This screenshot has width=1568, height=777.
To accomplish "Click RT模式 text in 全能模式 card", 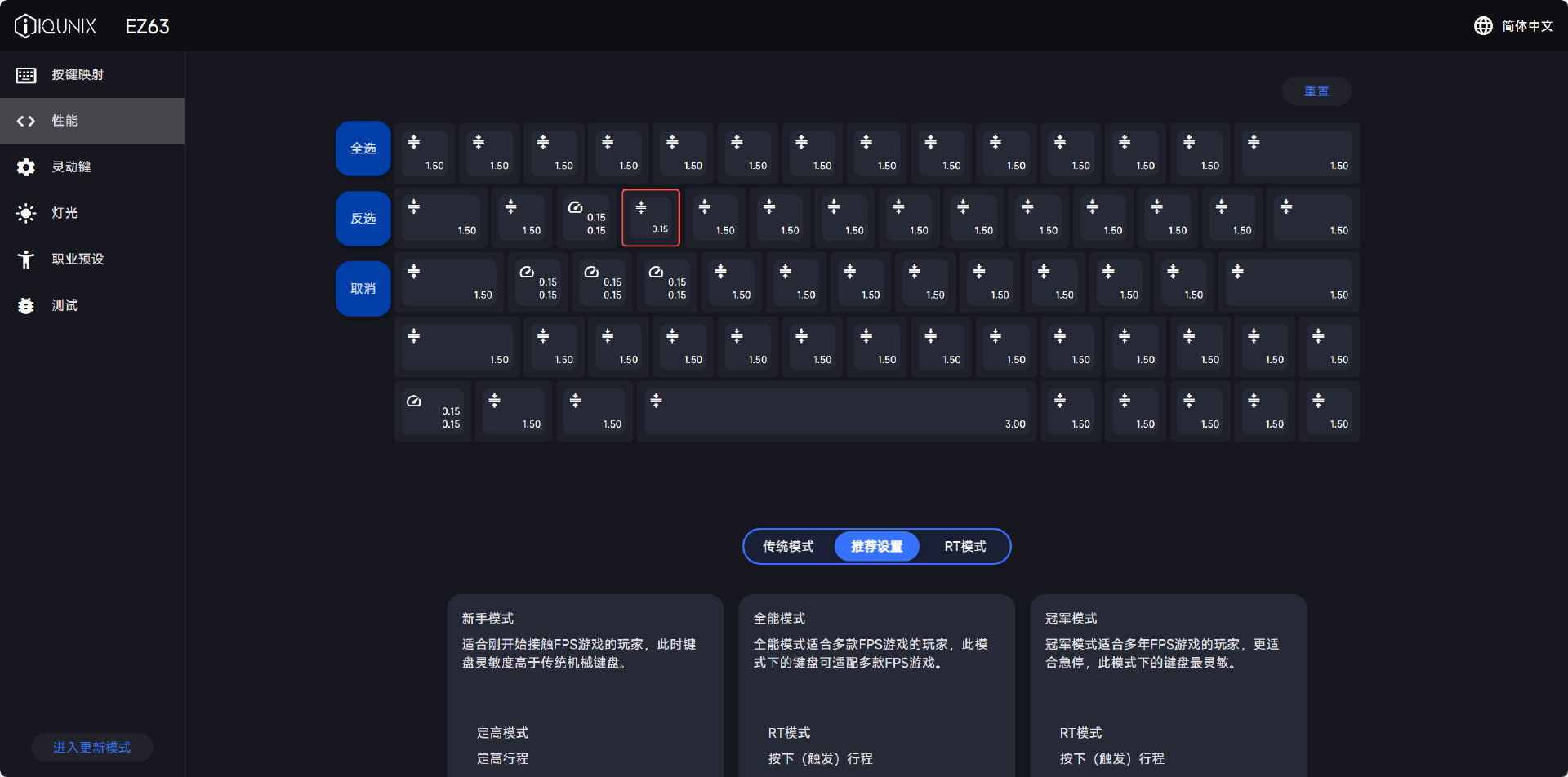I will [x=790, y=733].
